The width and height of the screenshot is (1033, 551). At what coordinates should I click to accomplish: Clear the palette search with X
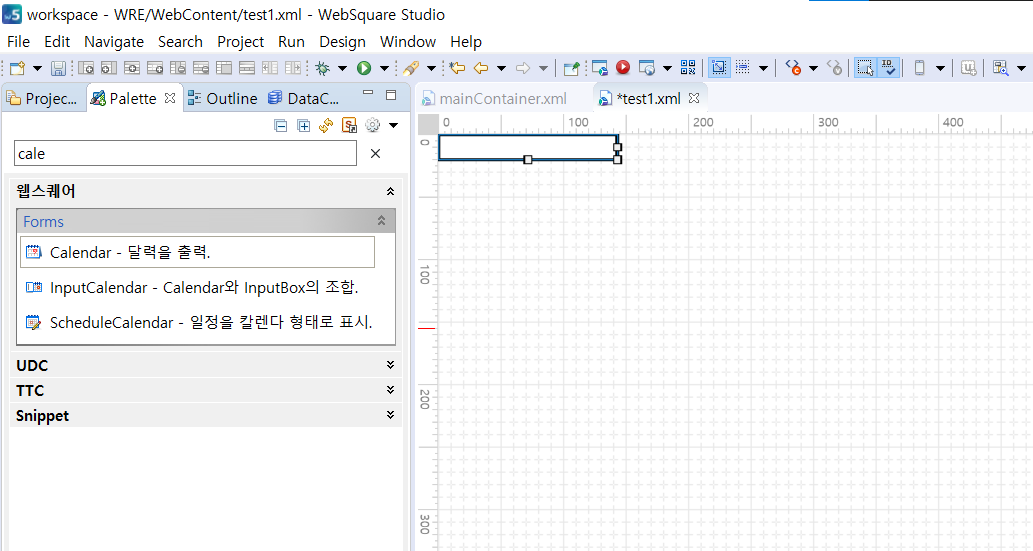(x=376, y=154)
